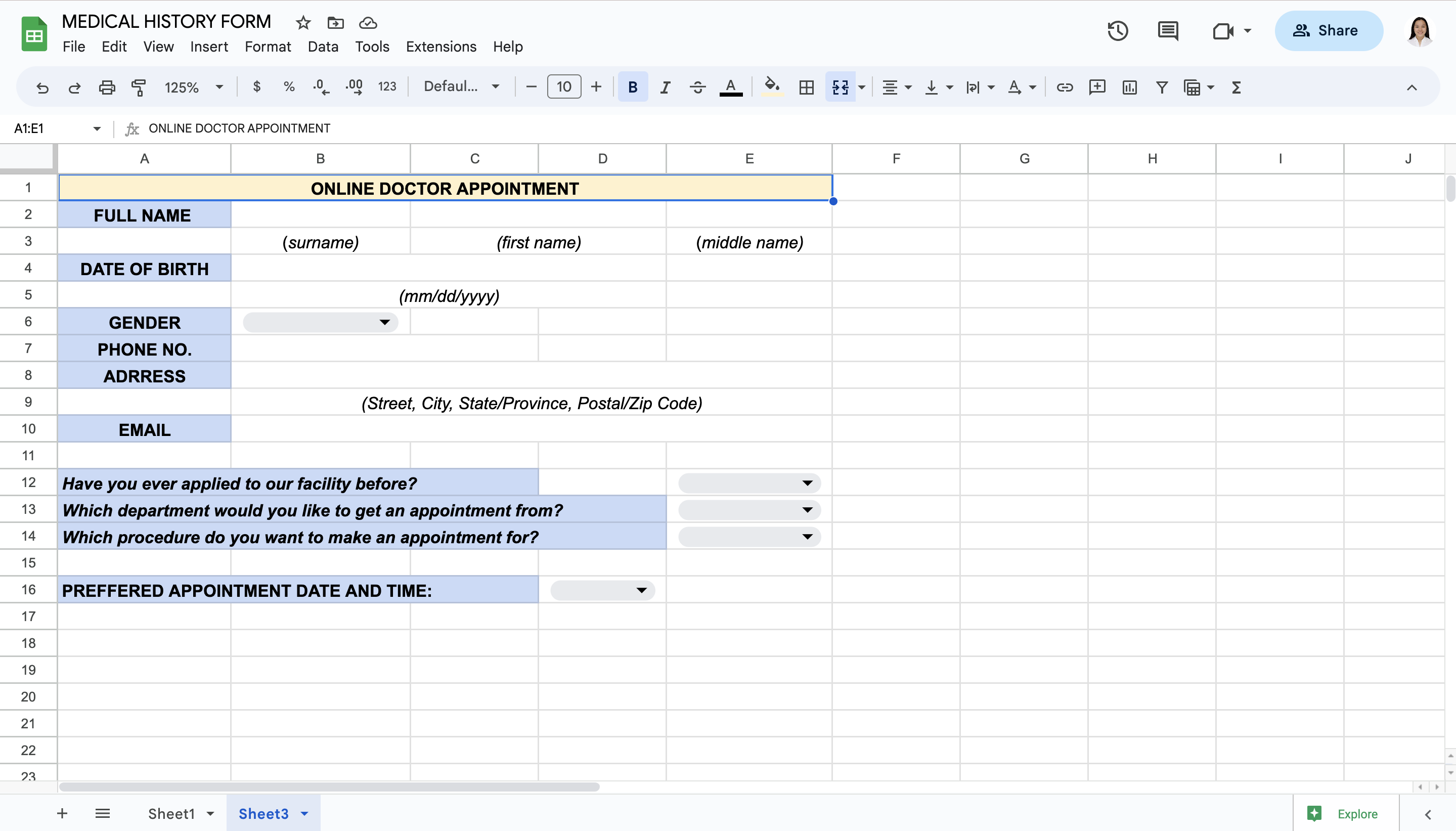Click the paint format roller icon

click(x=139, y=88)
